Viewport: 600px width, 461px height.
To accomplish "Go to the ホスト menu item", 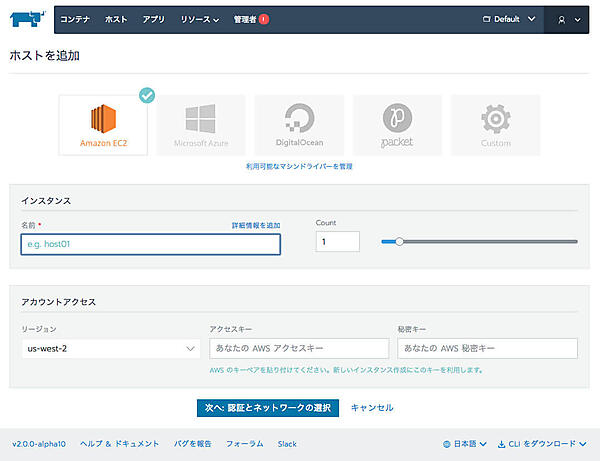I will tap(116, 19).
